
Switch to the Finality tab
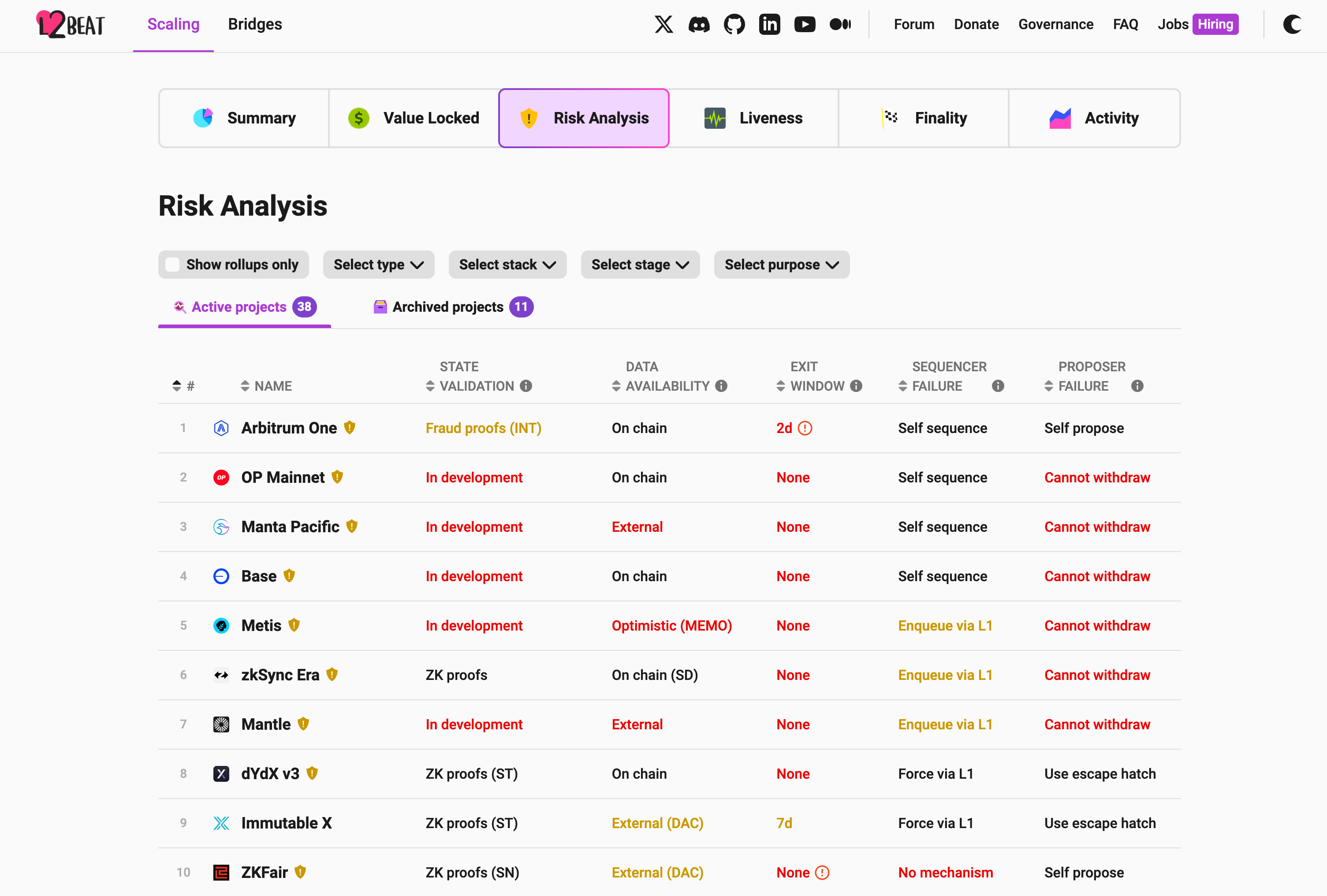coord(923,118)
